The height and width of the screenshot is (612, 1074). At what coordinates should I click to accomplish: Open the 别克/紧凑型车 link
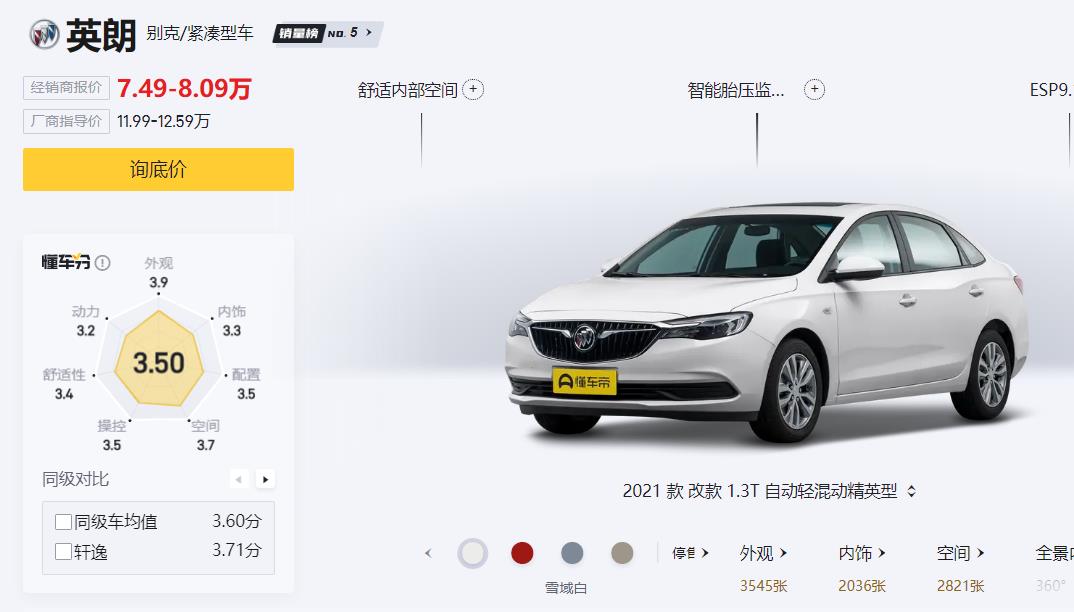pyautogui.click(x=199, y=33)
